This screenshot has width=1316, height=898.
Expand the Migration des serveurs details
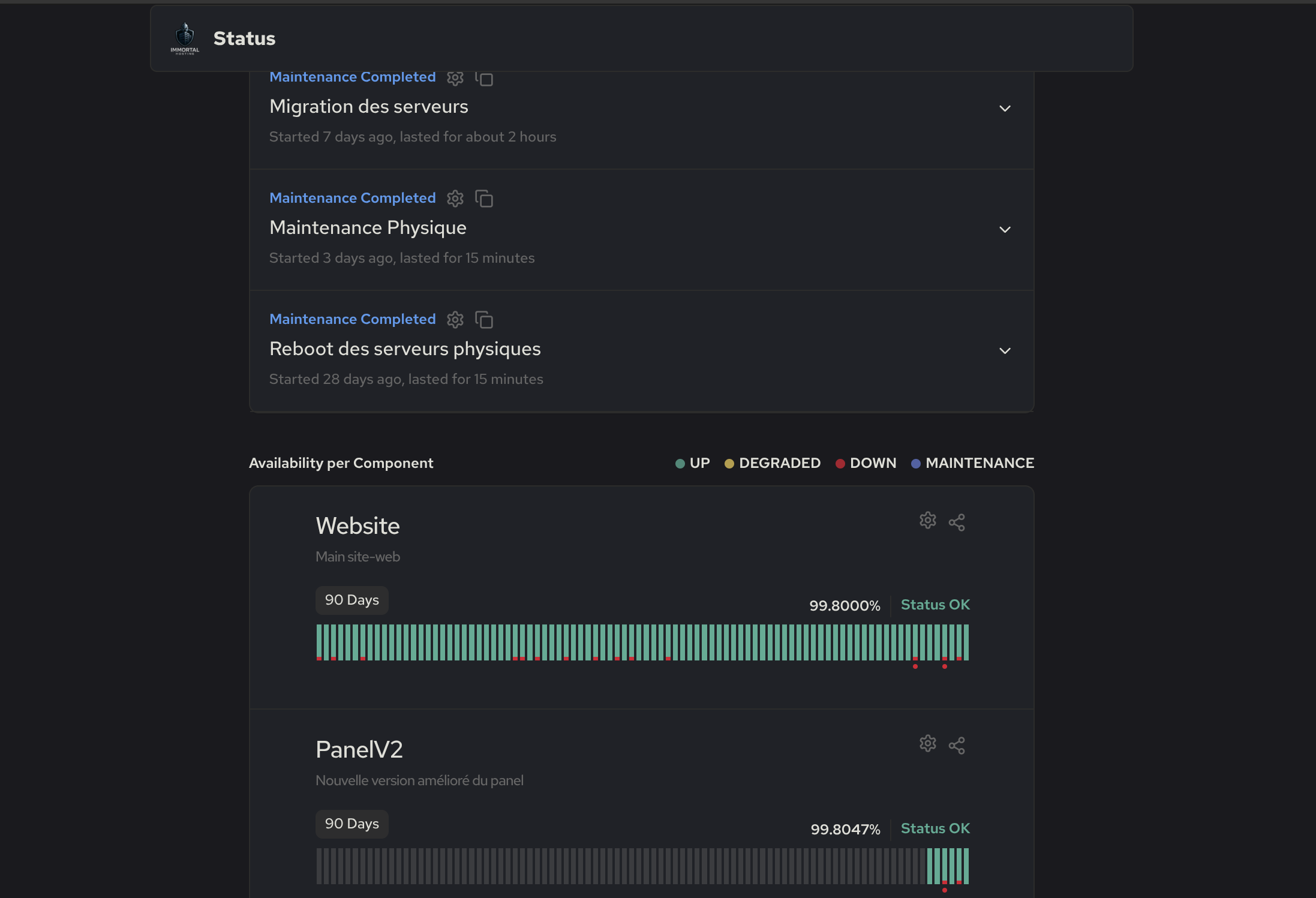point(1005,109)
